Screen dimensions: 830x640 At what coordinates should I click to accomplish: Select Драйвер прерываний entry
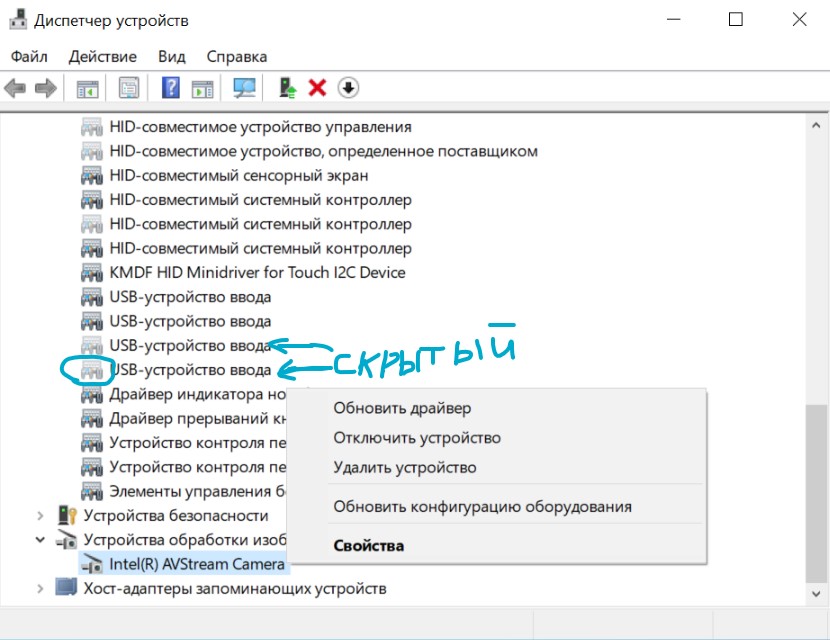click(x=197, y=419)
